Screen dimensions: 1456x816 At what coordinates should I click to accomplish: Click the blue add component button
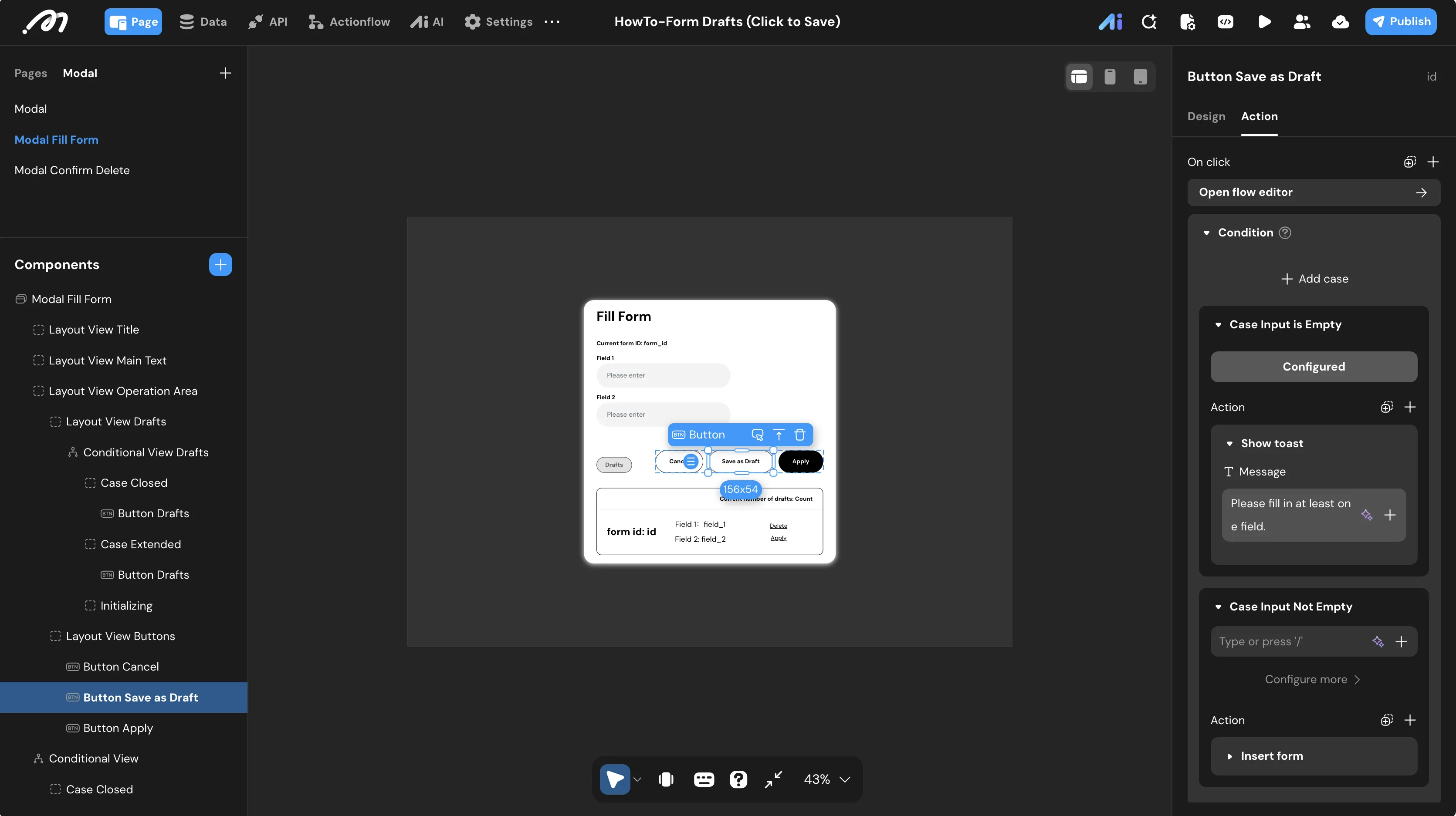[x=220, y=264]
